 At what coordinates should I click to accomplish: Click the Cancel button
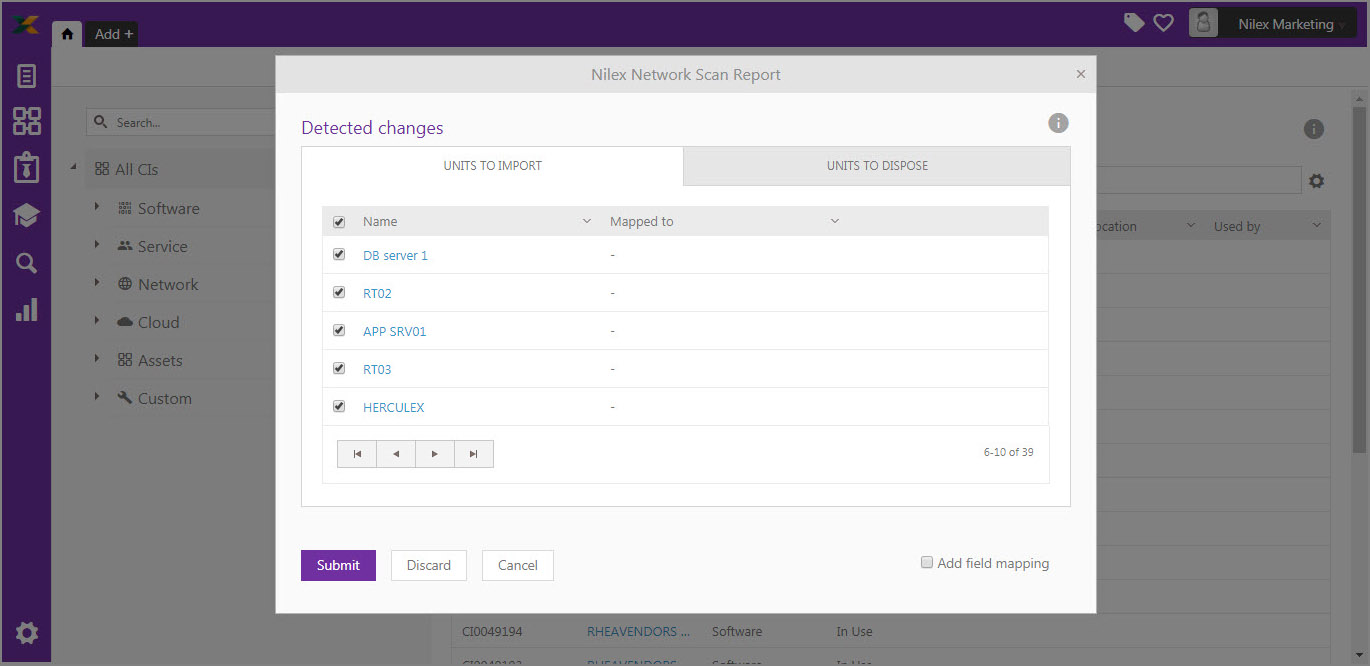pyautogui.click(x=518, y=565)
